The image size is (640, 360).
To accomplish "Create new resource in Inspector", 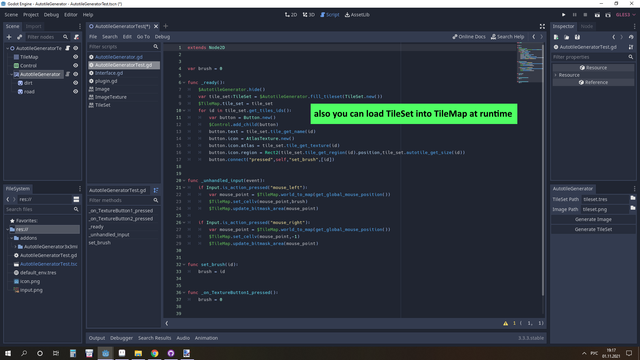I will [x=556, y=37].
